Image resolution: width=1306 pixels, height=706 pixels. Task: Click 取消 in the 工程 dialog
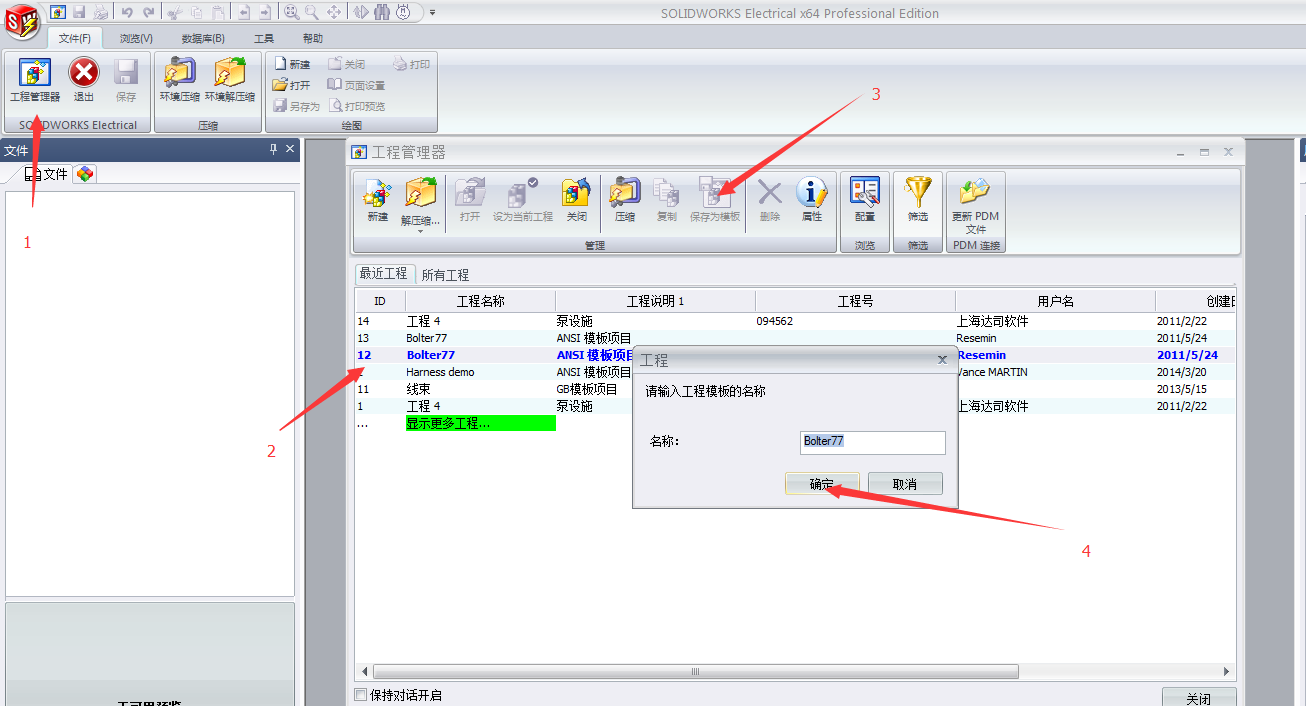(905, 484)
